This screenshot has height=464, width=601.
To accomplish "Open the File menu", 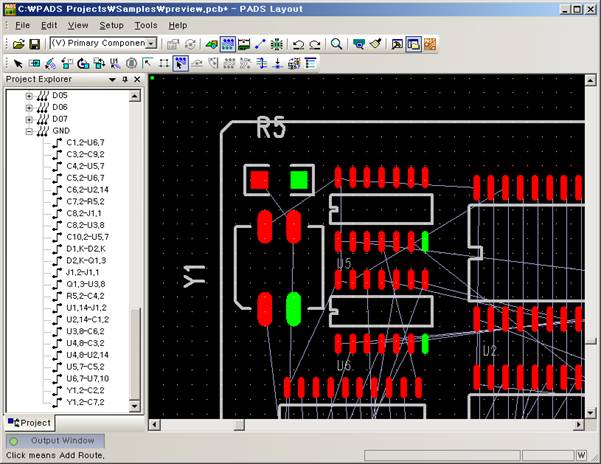I will click(x=22, y=25).
